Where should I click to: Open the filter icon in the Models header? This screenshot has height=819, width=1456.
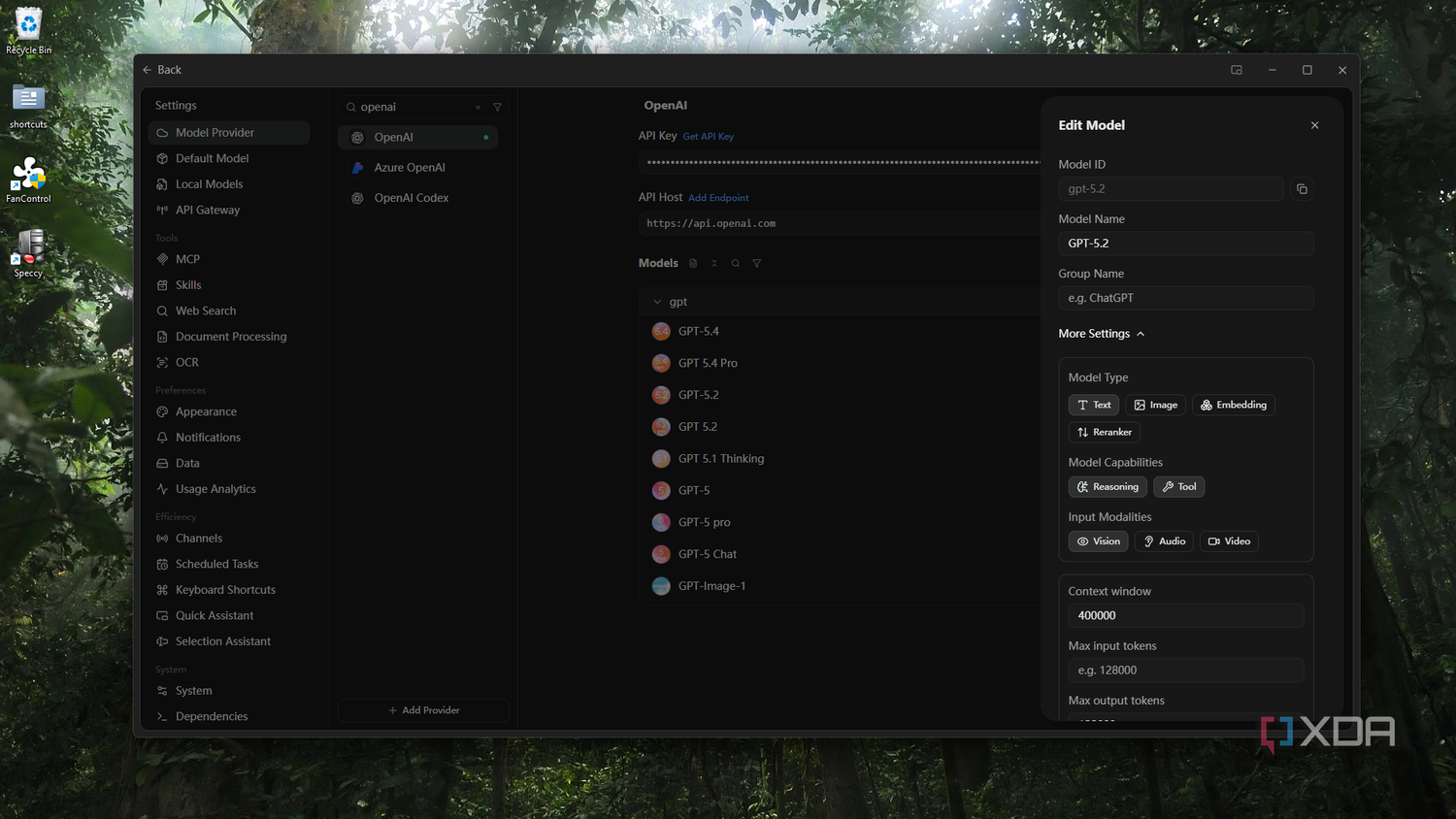tap(757, 263)
